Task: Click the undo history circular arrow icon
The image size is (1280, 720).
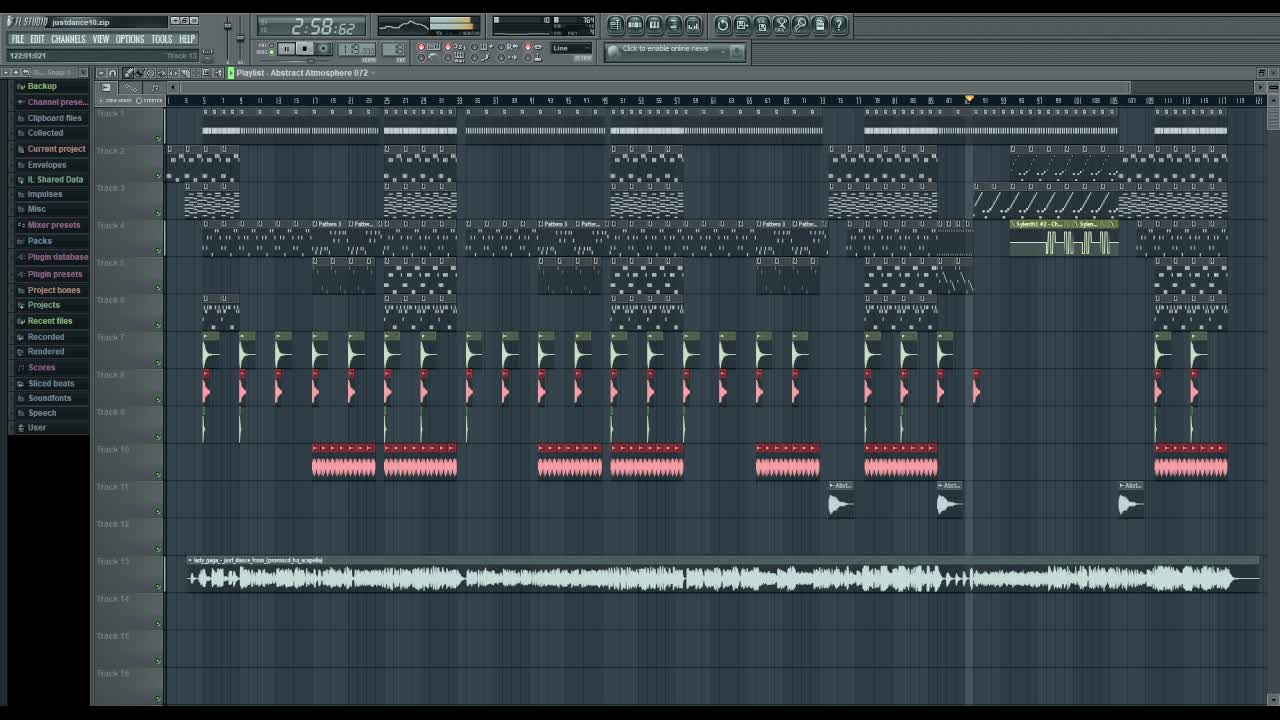Action: point(723,25)
